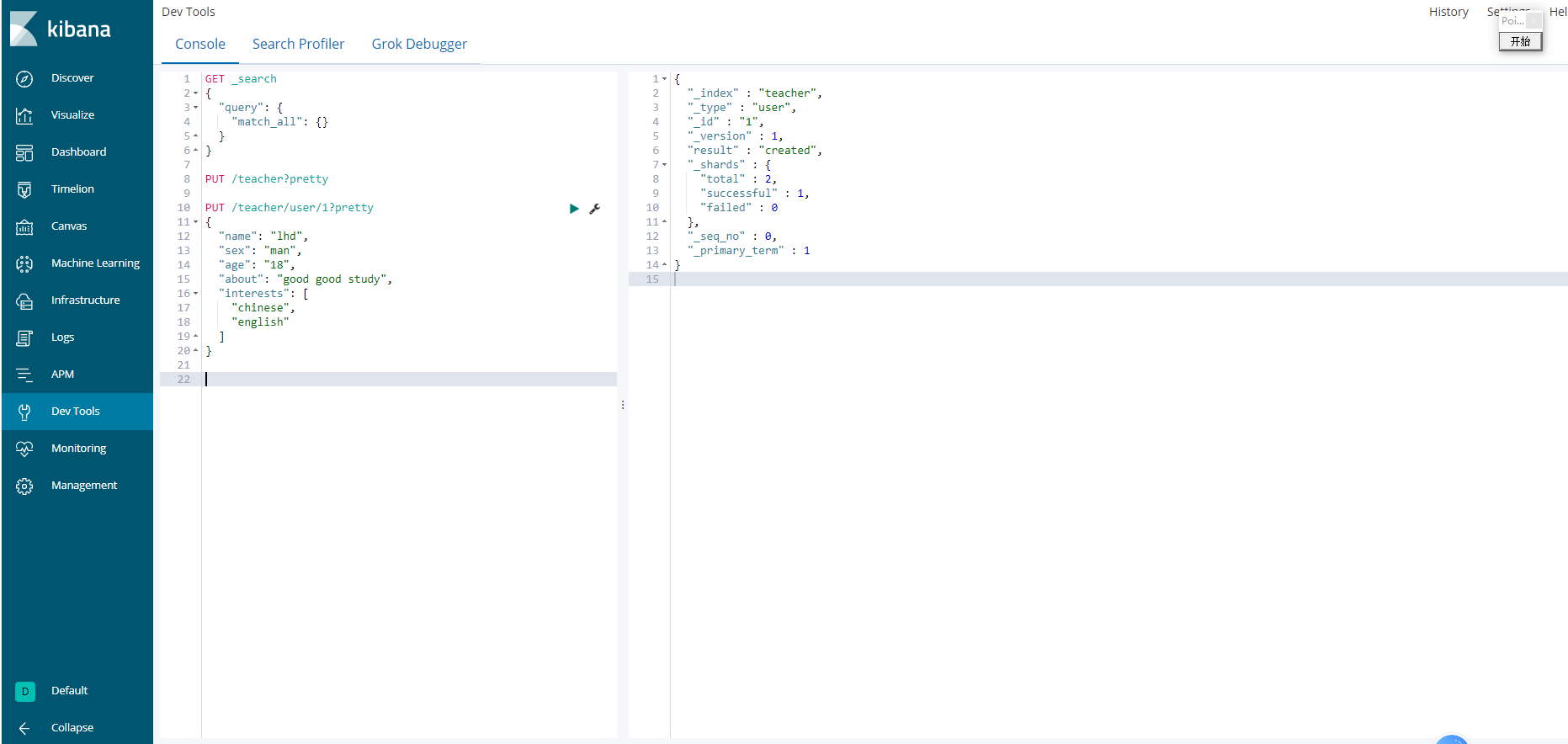Fold the request block at editor line 2
The height and width of the screenshot is (744, 1568).
coord(196,93)
